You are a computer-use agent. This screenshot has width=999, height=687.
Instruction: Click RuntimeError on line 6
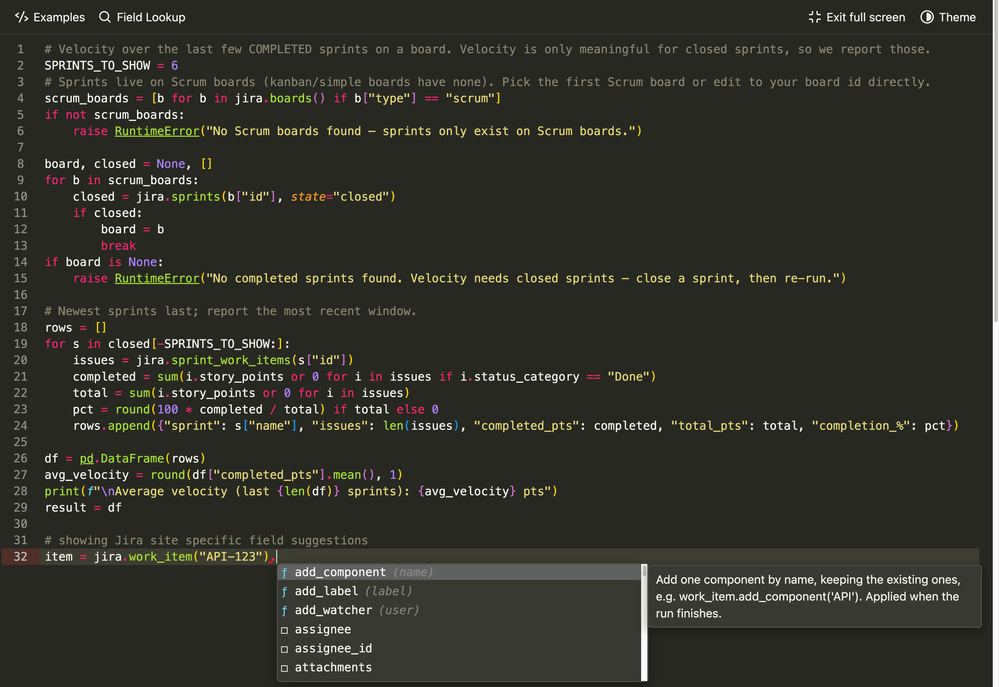(157, 131)
